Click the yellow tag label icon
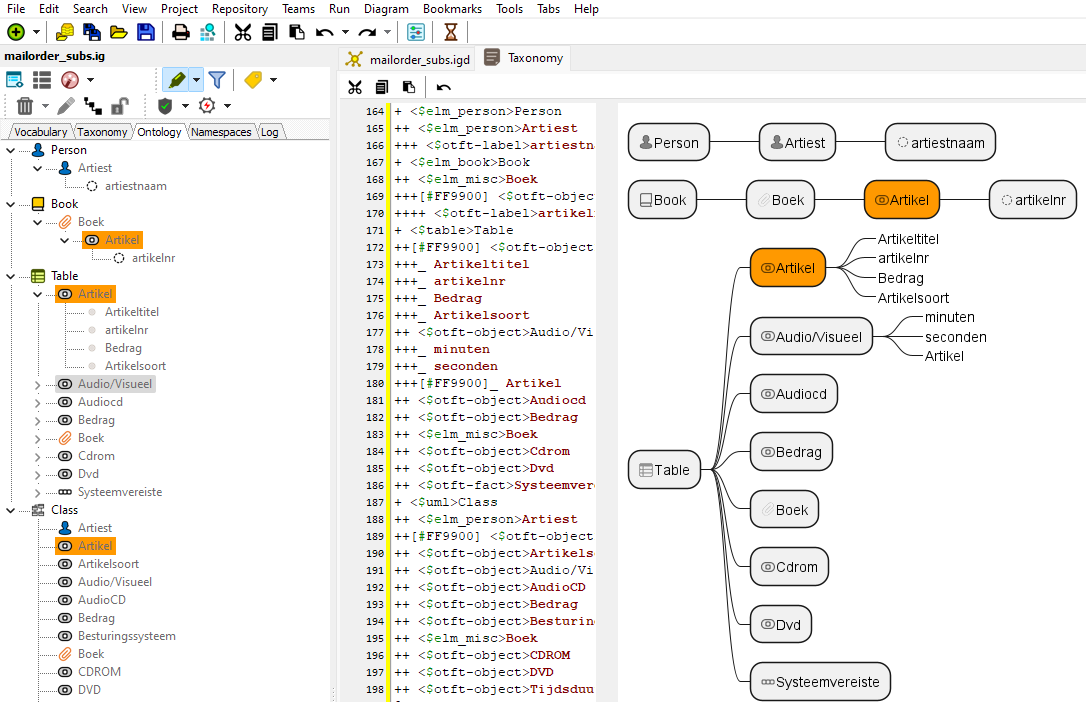The height and width of the screenshot is (702, 1086). pos(253,80)
